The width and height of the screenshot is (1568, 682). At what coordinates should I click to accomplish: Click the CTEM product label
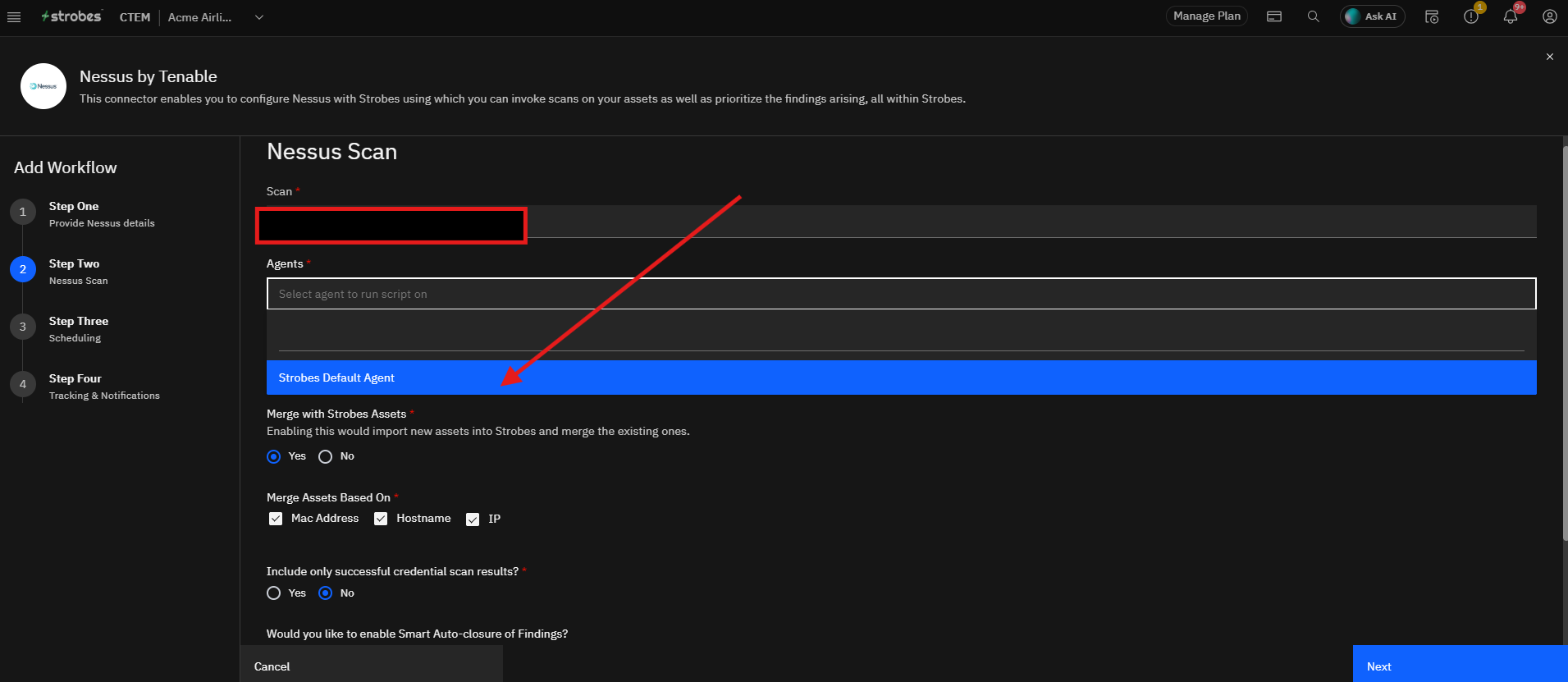[x=135, y=17]
